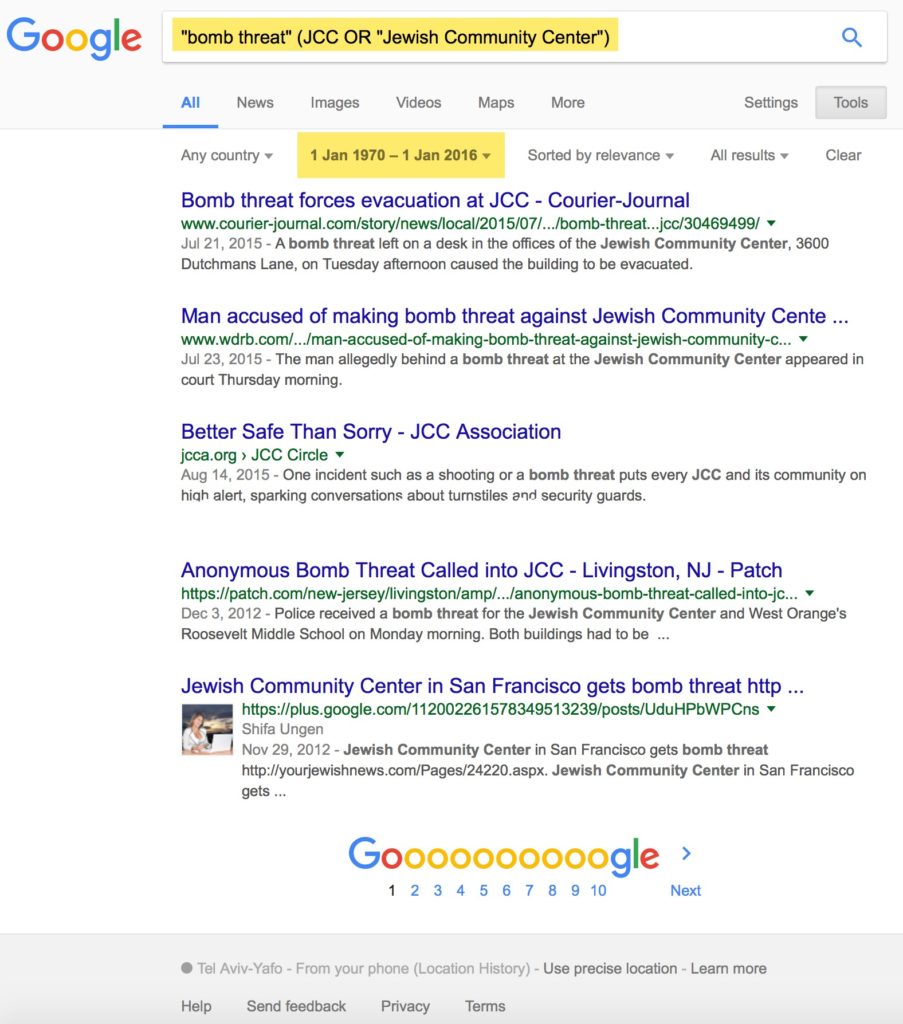This screenshot has height=1024, width=903.
Task: Click the Gooooogle pagination logo
Action: coord(503,856)
